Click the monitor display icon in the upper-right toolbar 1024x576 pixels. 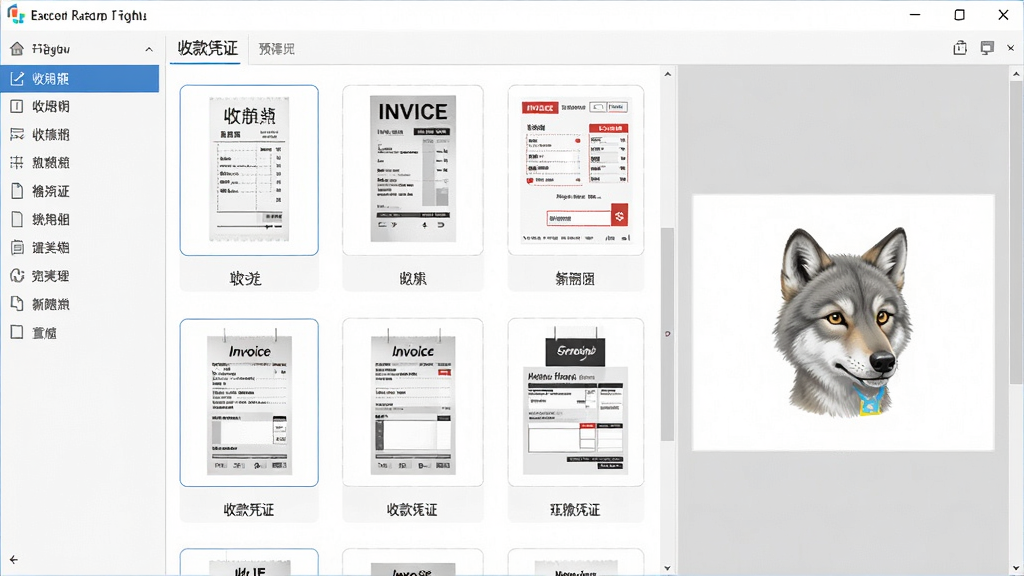987,48
